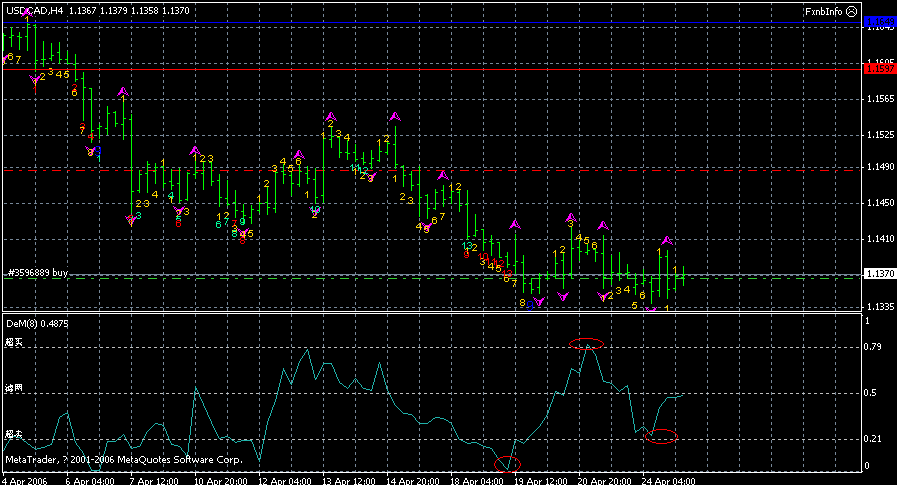Click the 超卖 oversold level label

click(13, 435)
